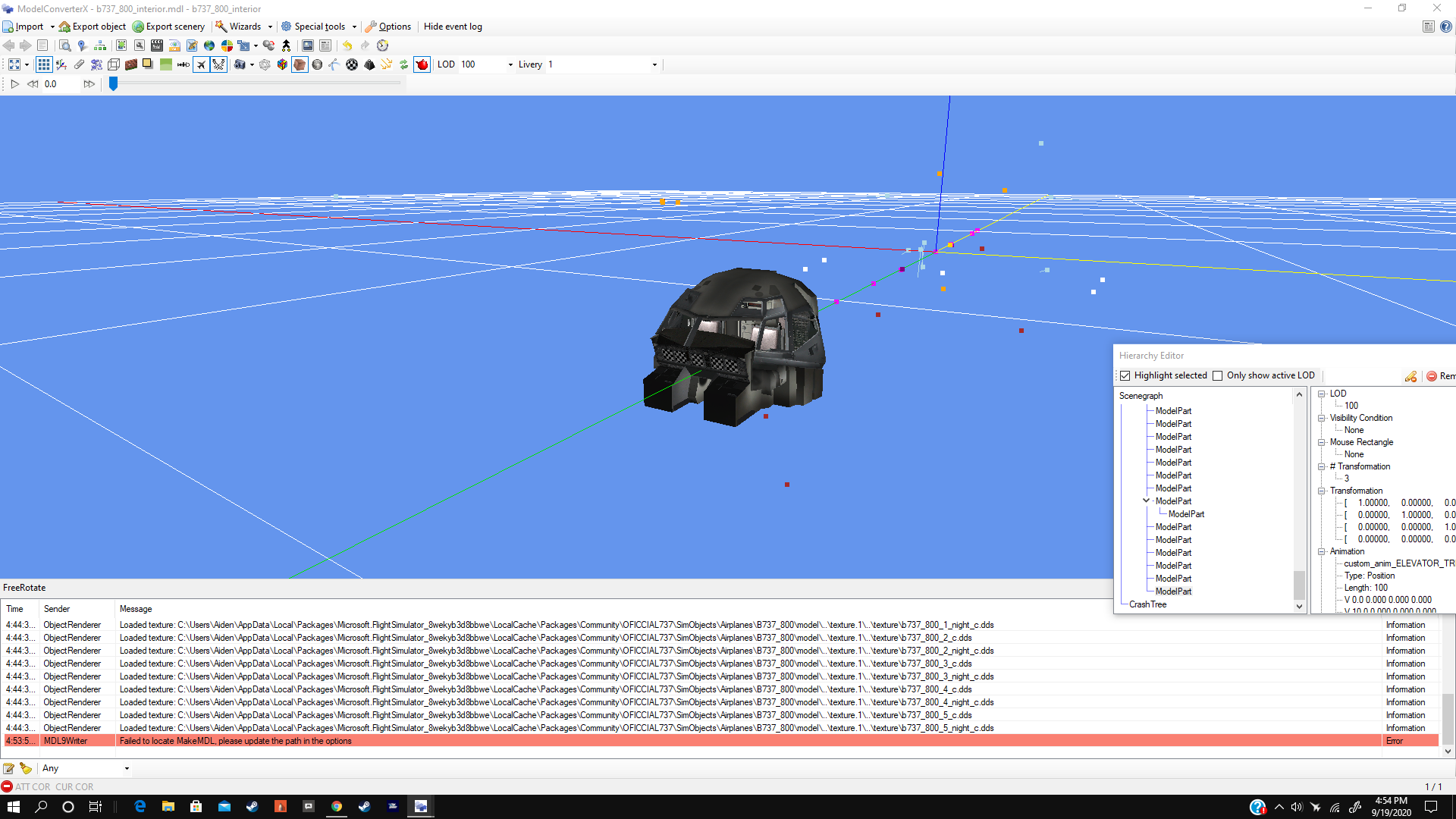Enable Only show active LOD checkbox

1218,375
